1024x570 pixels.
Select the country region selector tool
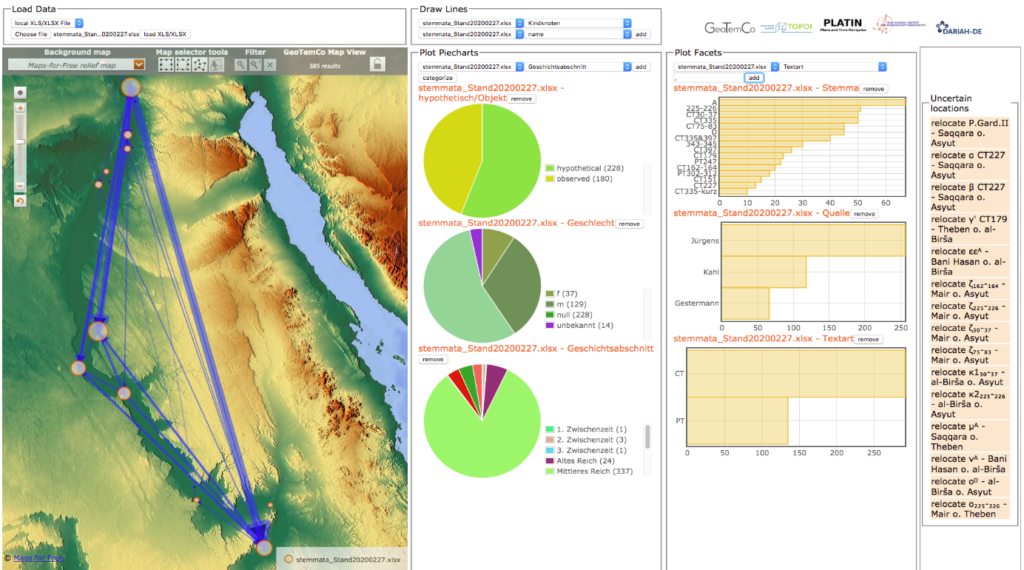pos(216,65)
